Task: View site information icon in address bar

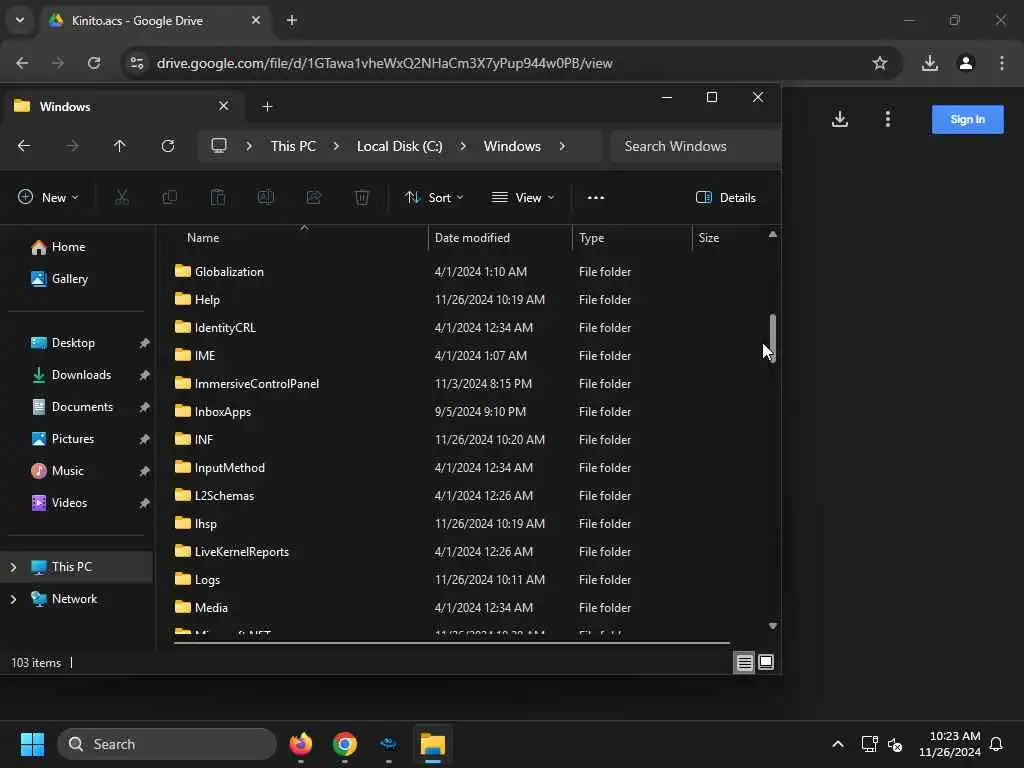Action: pyautogui.click(x=137, y=63)
